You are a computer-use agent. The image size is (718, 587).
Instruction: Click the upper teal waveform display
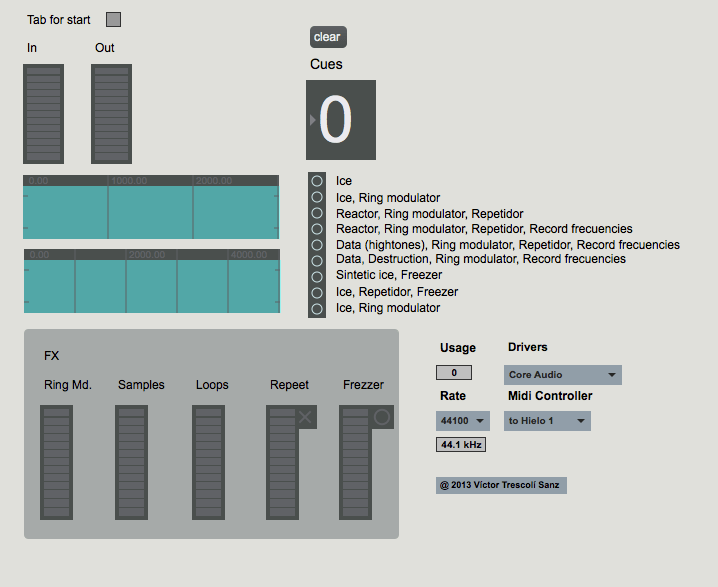[x=151, y=211]
